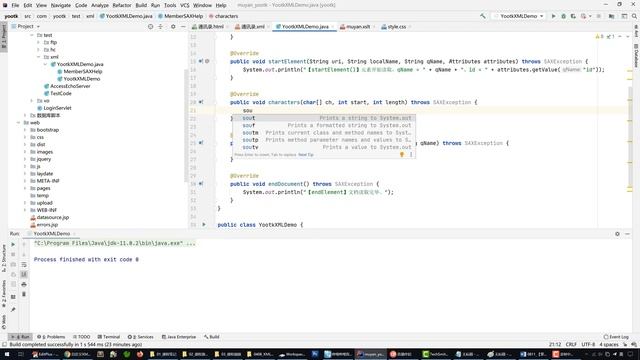Screen dimensions: 640x360
Task: Collapse the web folder in project tree
Action: pyautogui.click(x=18, y=122)
